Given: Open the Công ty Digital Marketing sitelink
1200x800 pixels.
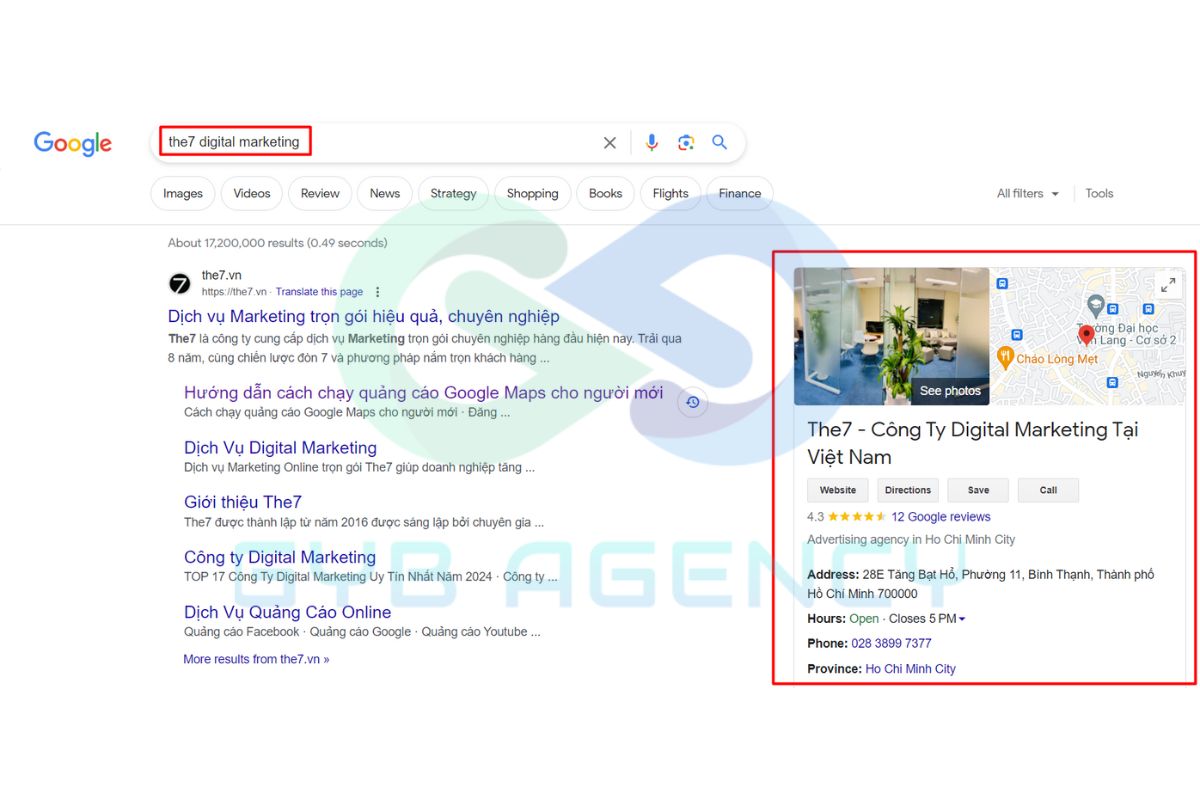Looking at the screenshot, I should pyautogui.click(x=280, y=557).
